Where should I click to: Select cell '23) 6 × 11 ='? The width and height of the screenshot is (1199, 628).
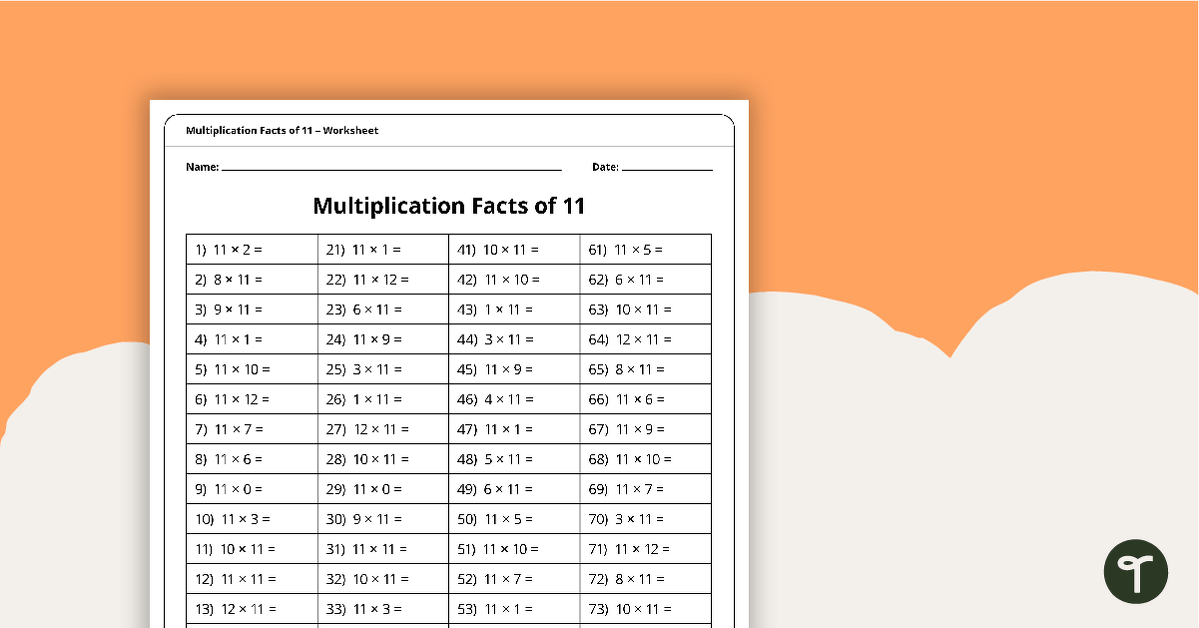(x=383, y=309)
